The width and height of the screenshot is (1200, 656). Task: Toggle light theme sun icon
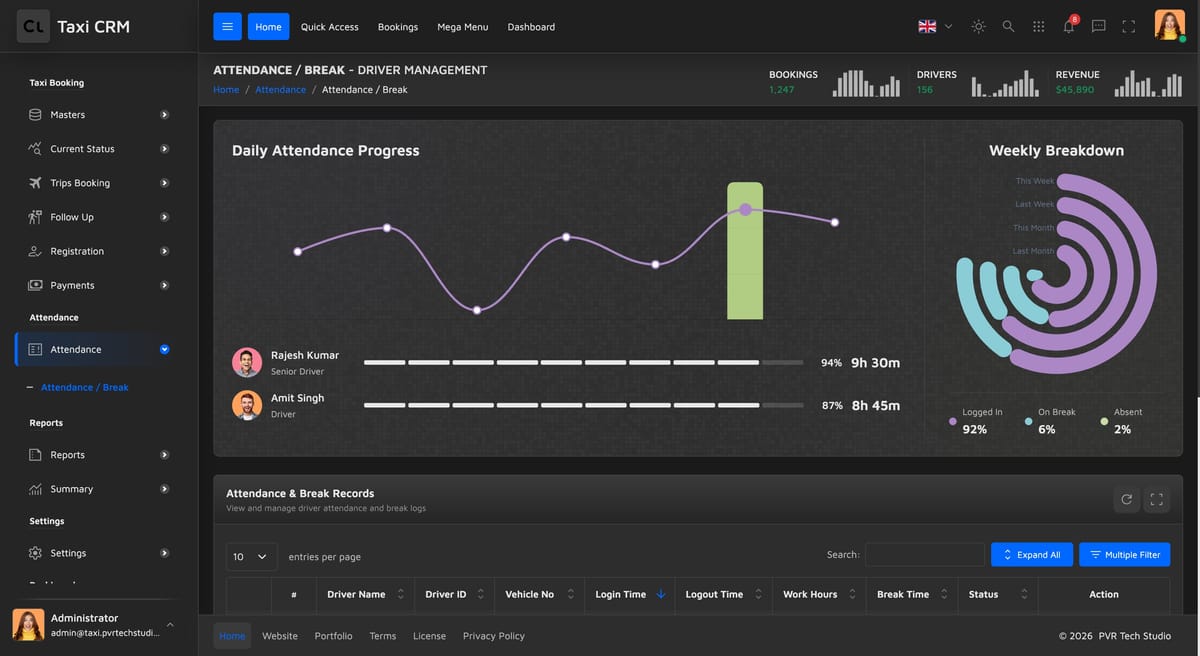[x=978, y=27]
